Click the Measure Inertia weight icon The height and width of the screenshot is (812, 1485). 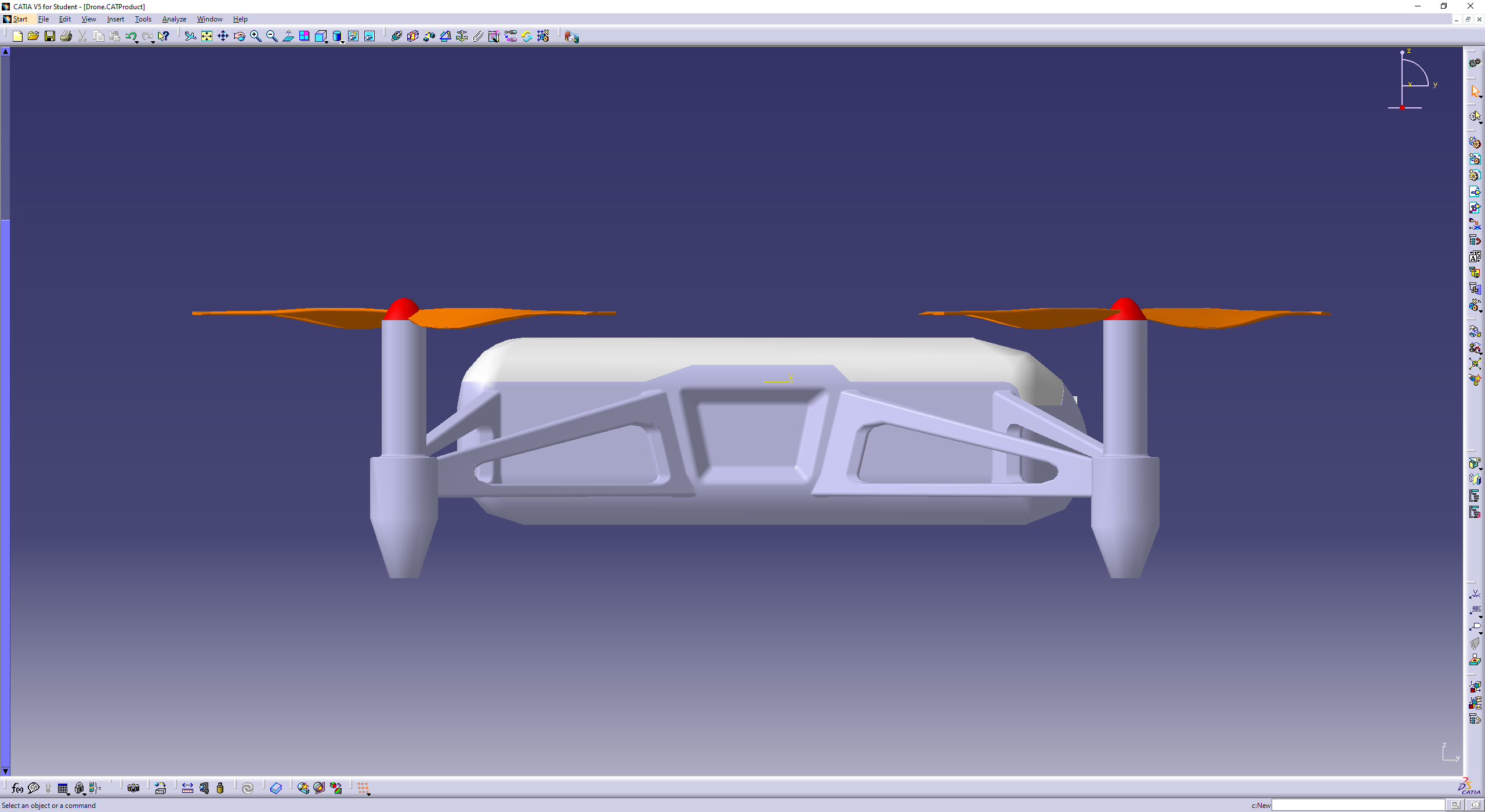tap(220, 788)
